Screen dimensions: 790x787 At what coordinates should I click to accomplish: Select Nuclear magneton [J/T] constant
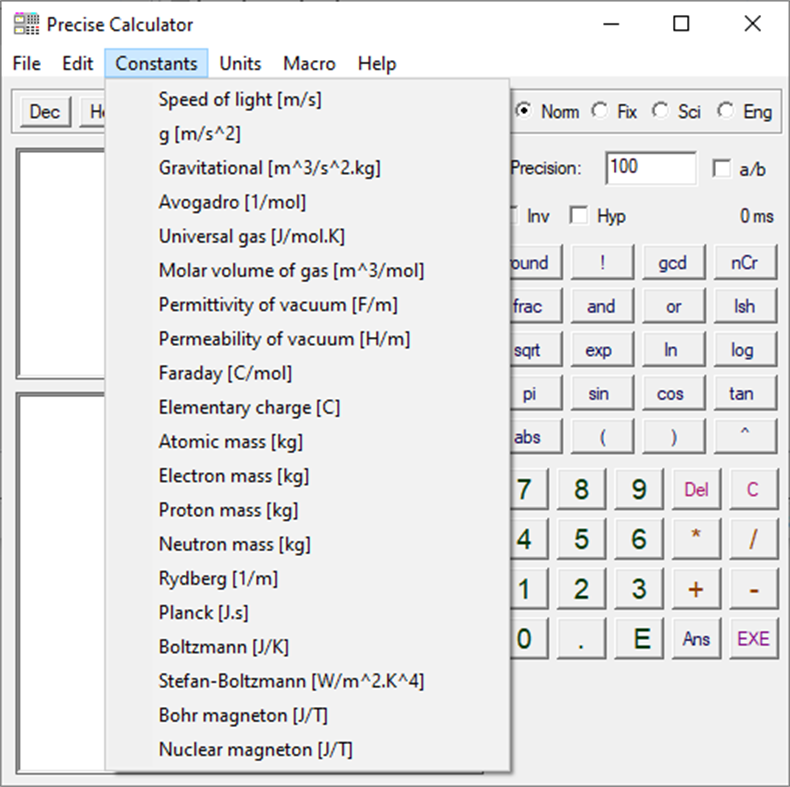pyautogui.click(x=307, y=750)
